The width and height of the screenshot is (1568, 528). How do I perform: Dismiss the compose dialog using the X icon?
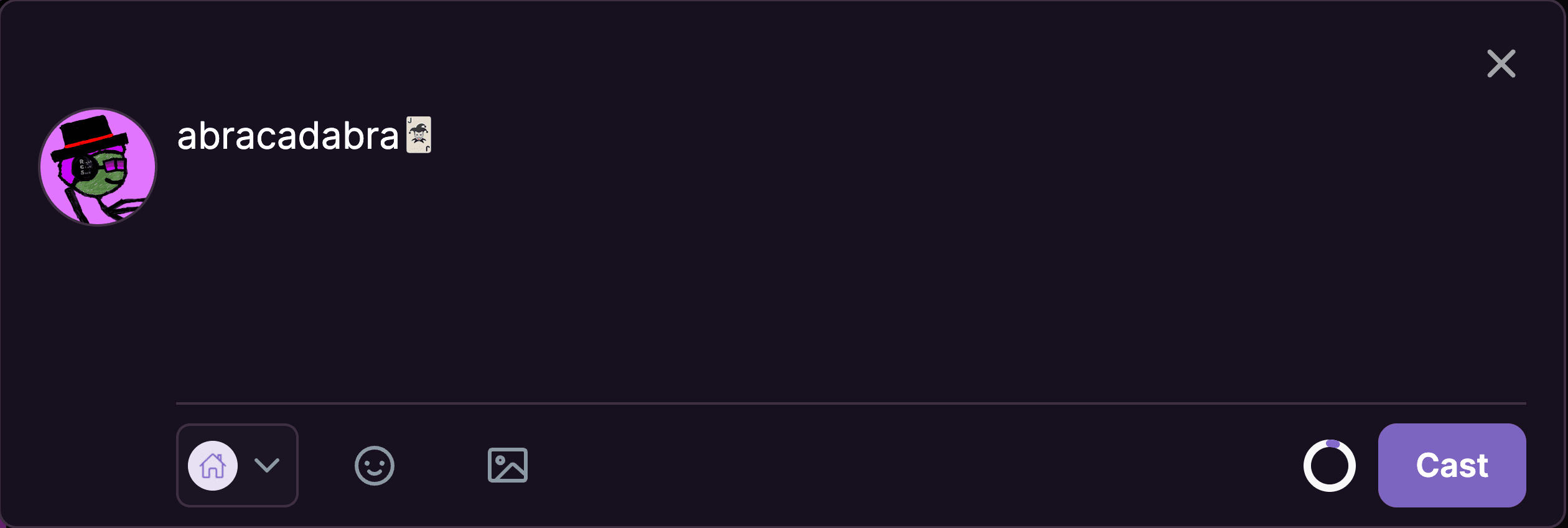(1501, 64)
